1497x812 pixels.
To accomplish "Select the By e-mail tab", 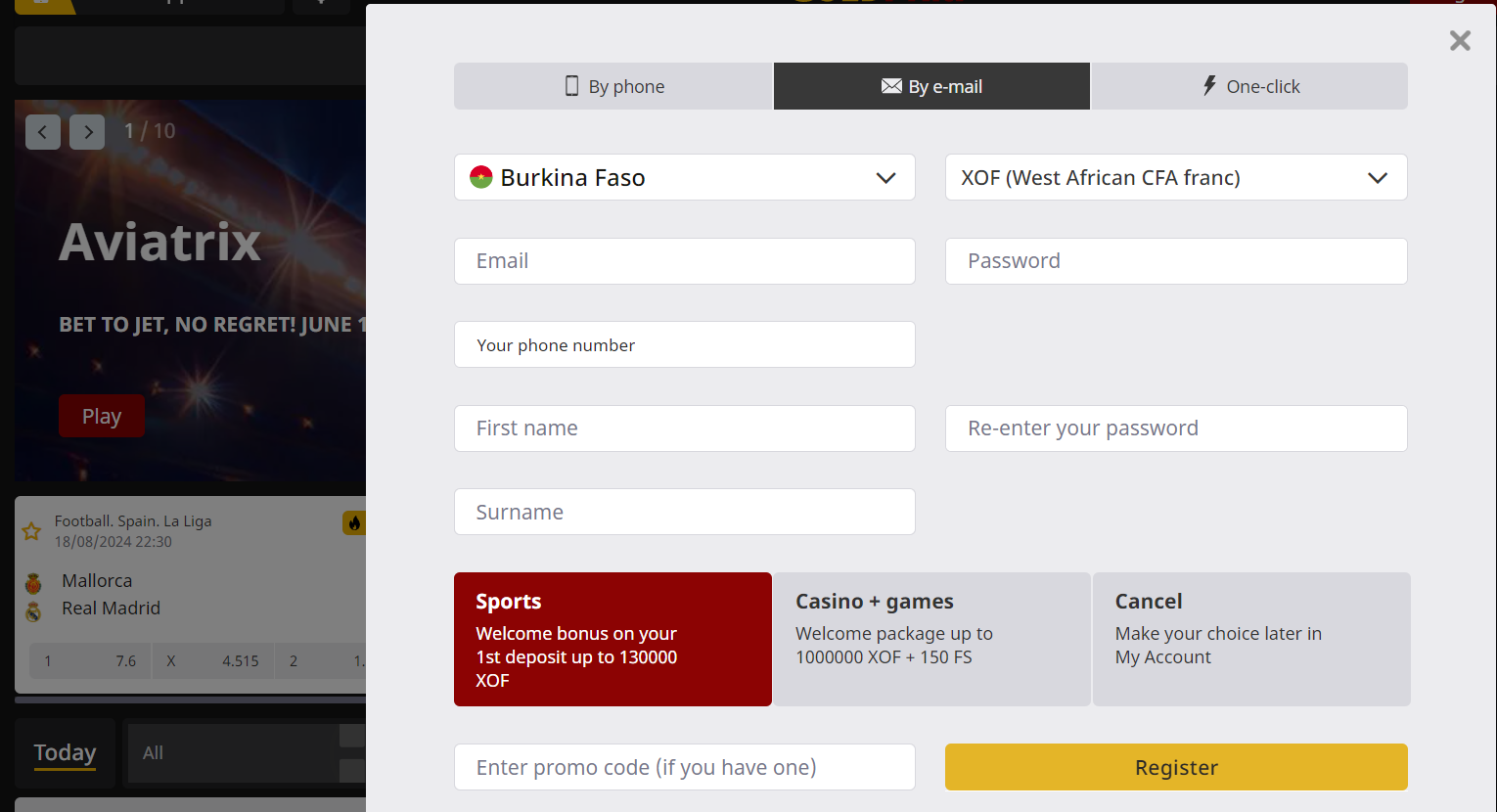I will coord(931,86).
